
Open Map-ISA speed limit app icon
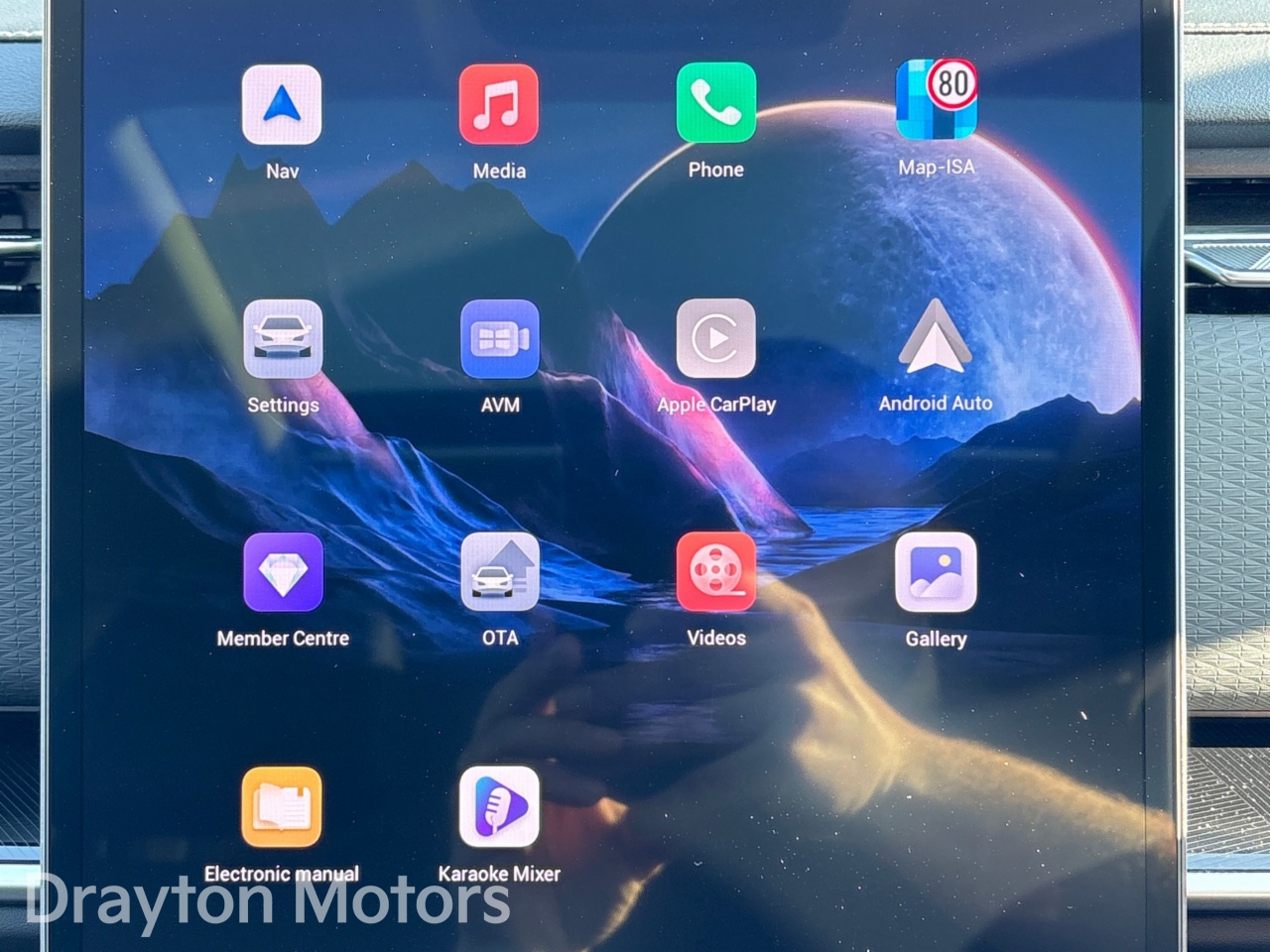click(x=936, y=101)
